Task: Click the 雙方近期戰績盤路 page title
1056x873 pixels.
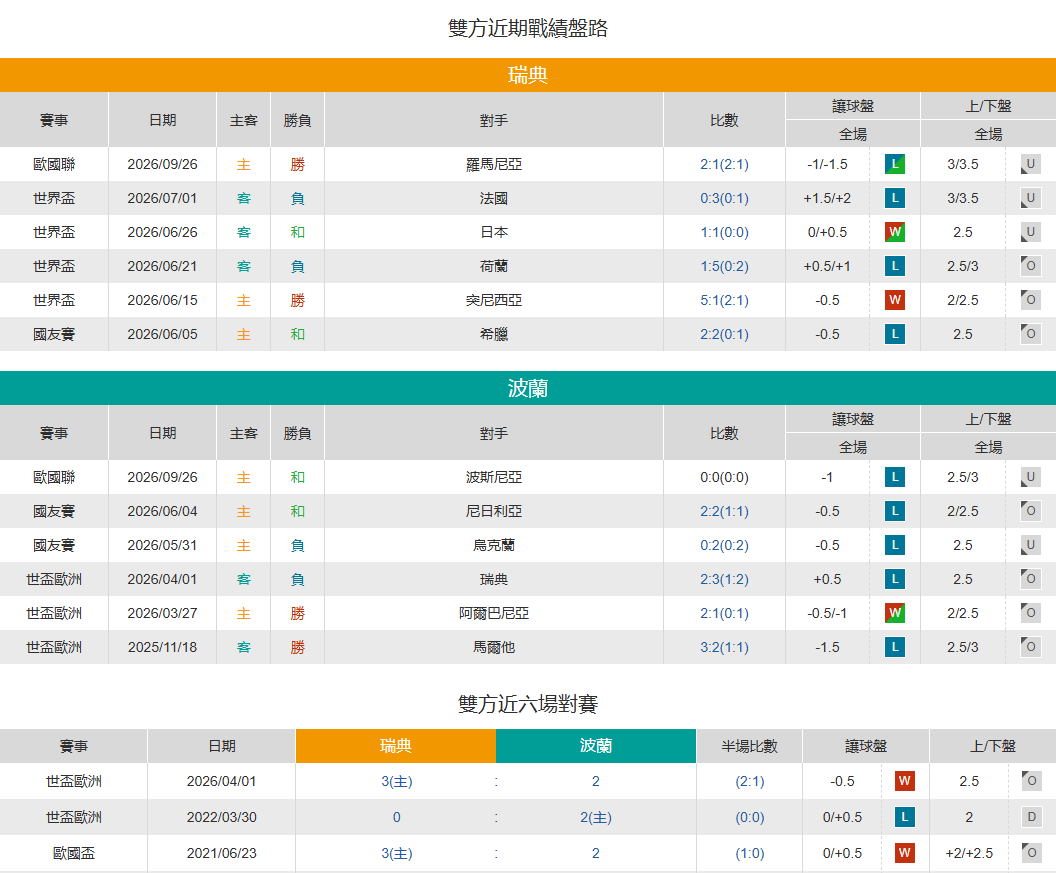Action: point(528,28)
